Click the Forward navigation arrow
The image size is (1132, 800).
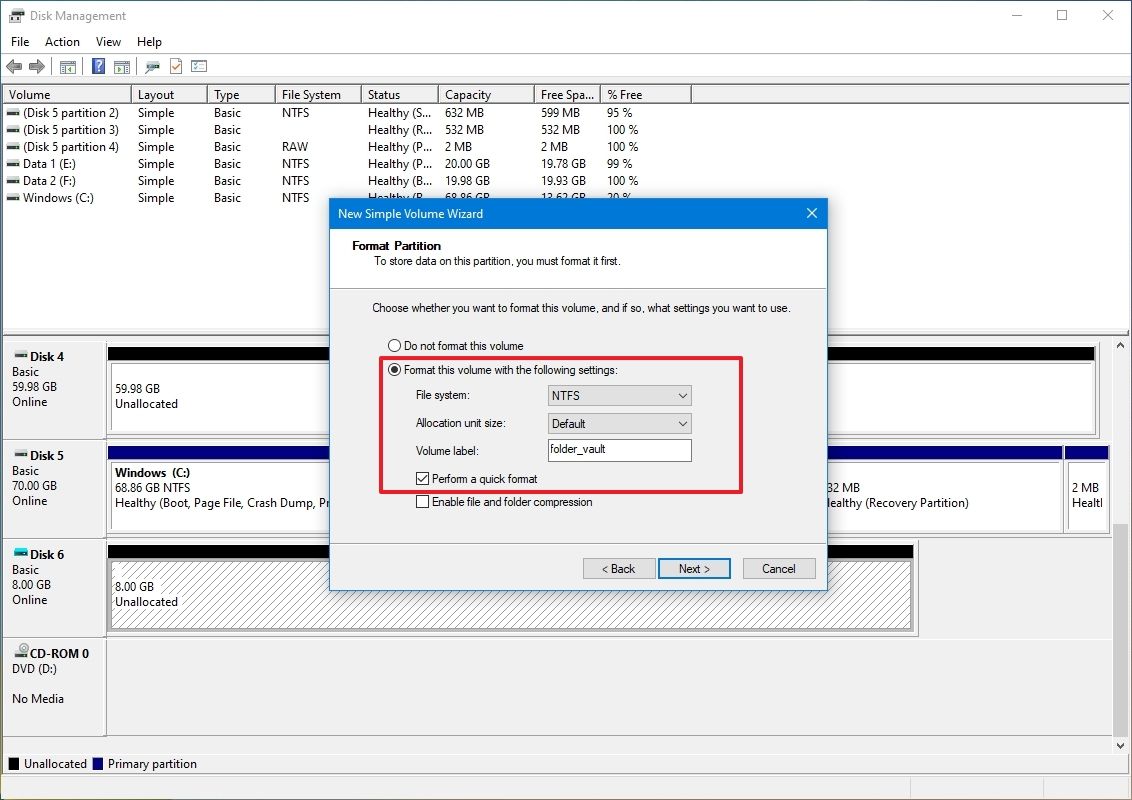coord(37,66)
